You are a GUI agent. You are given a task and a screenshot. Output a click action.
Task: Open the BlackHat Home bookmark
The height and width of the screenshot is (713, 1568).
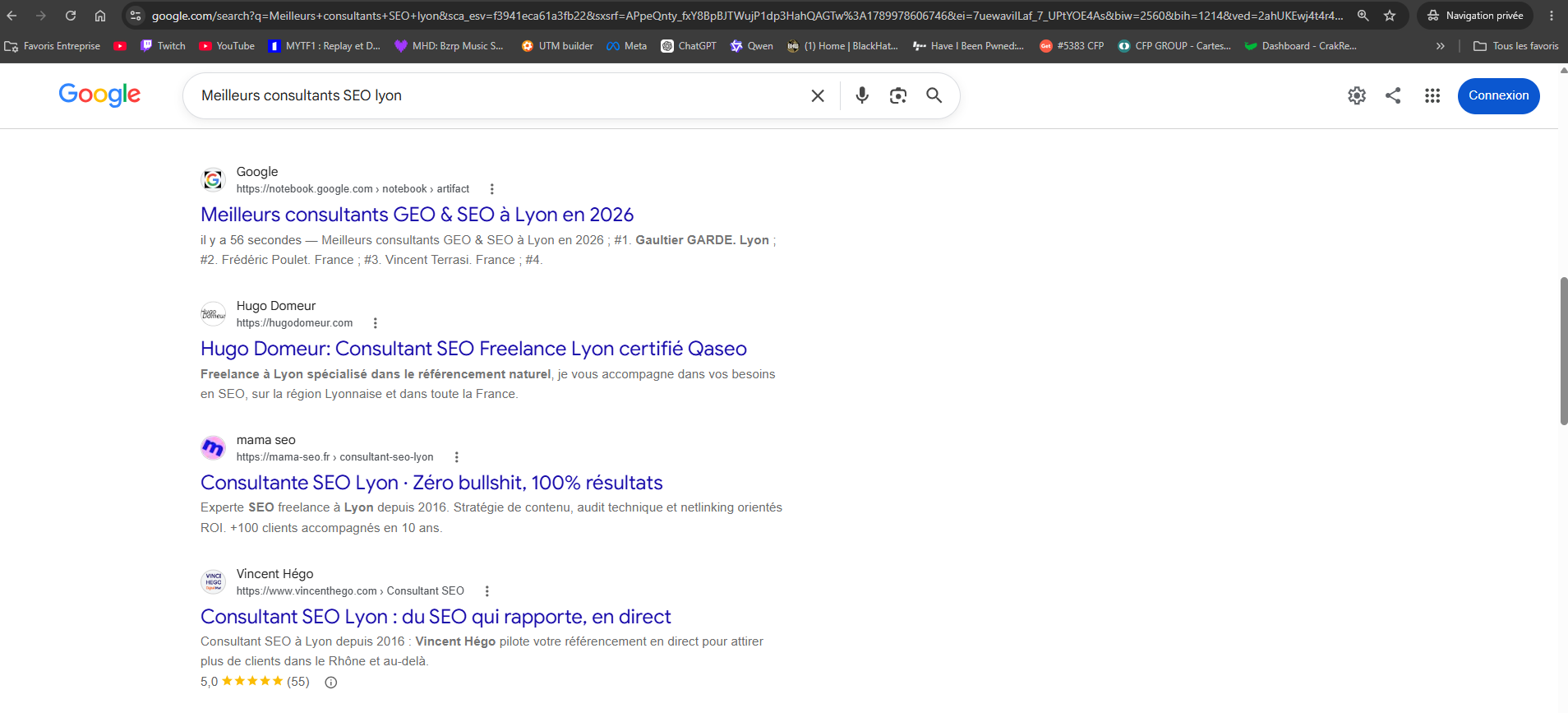pyautogui.click(x=842, y=46)
